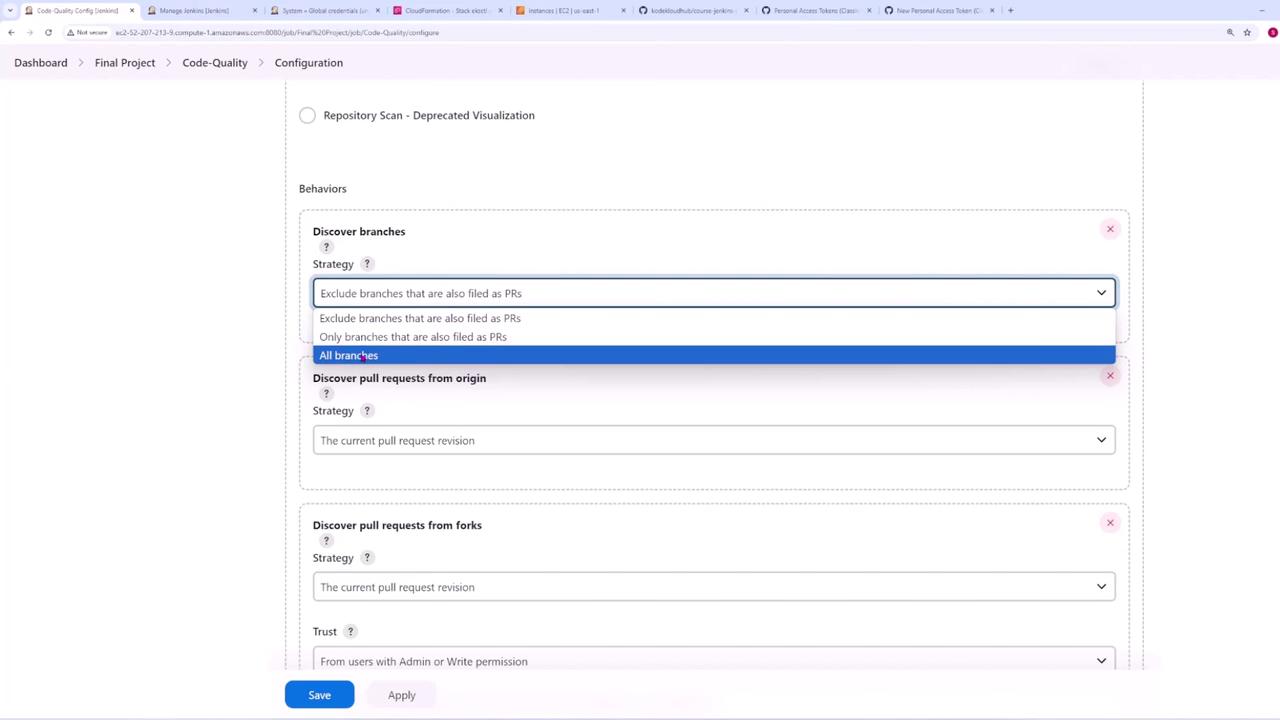Screen dimensions: 1280x720
Task: Go back to previous page
Action: [x=11, y=32]
